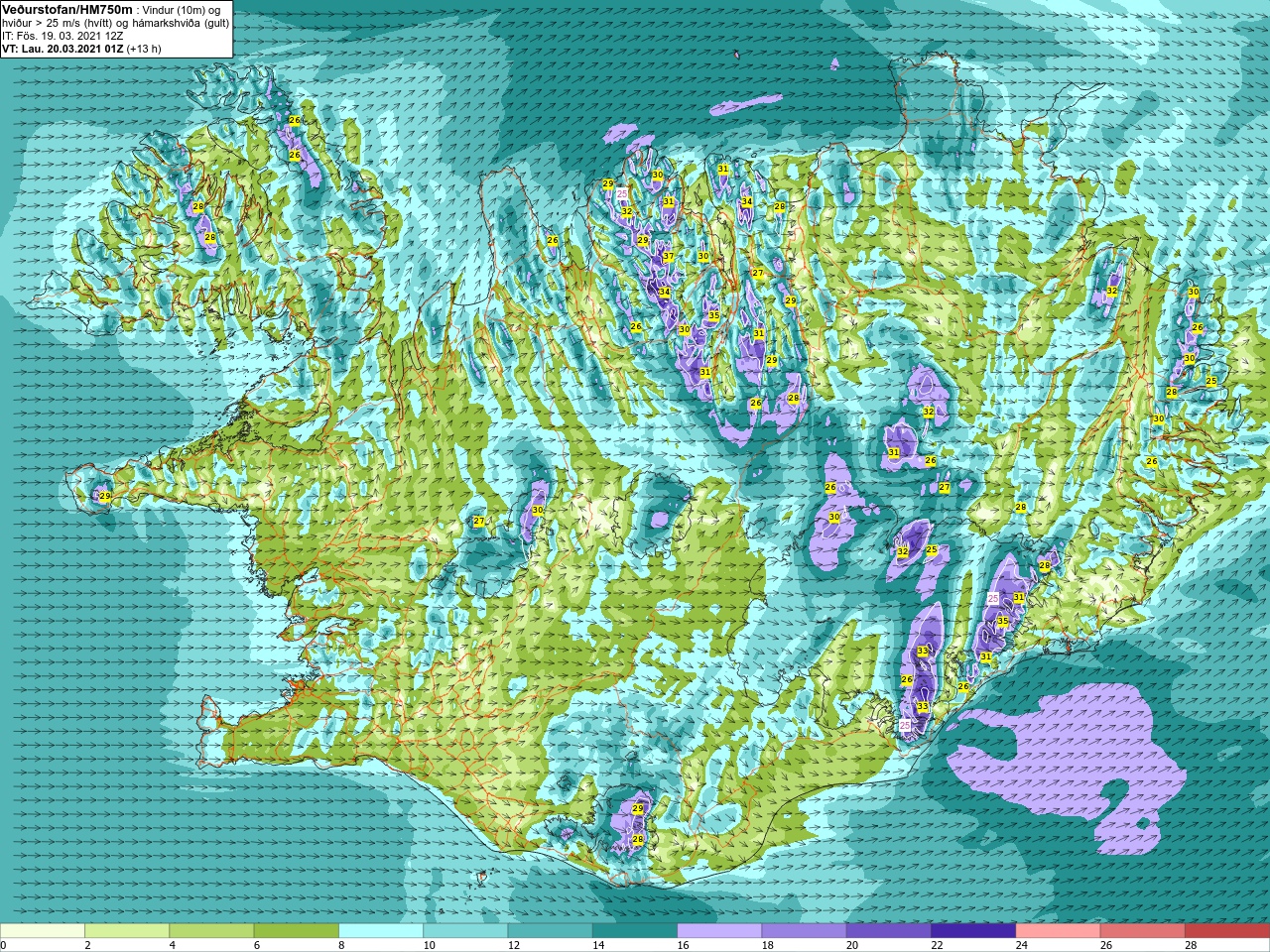Click the light lavender 16–18 legend swatch

tap(719, 931)
